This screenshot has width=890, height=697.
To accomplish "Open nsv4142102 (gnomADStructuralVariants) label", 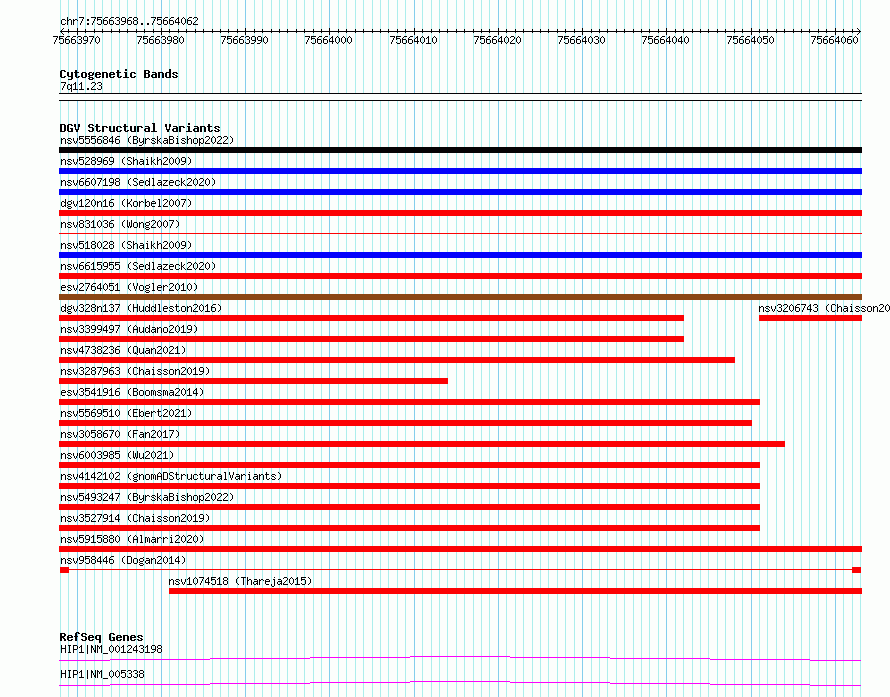I will (171, 476).
